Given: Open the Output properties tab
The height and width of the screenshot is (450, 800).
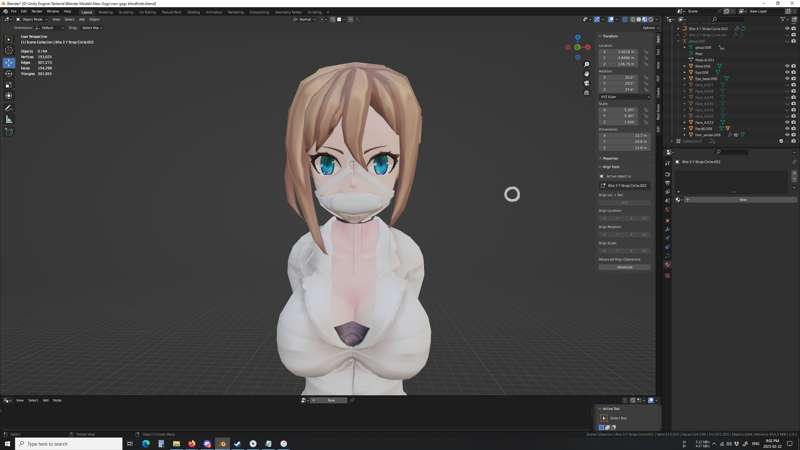Looking at the screenshot, I should coord(667,183).
